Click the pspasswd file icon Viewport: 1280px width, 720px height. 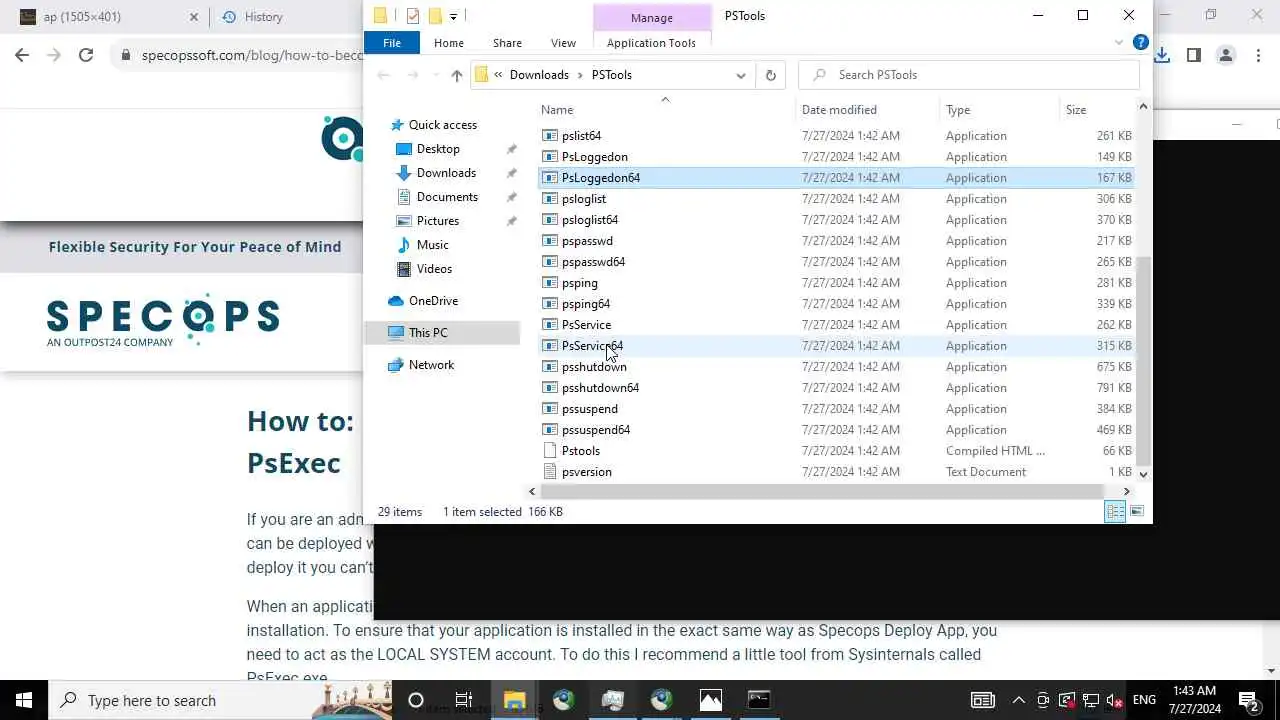549,241
